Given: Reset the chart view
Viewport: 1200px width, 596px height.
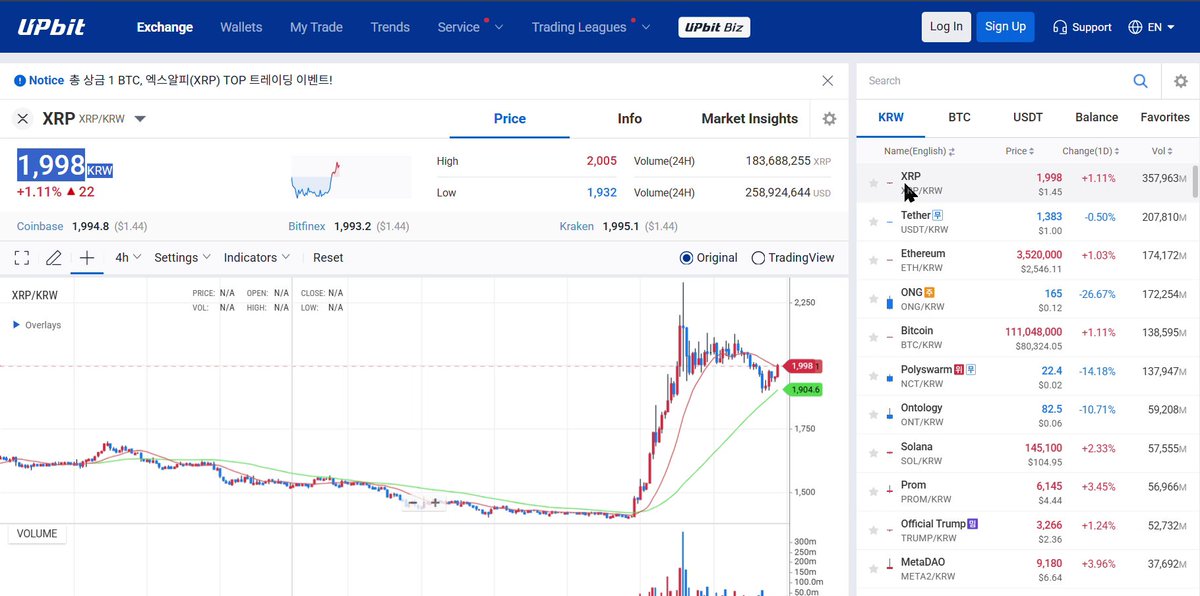Looking at the screenshot, I should click(x=328, y=258).
